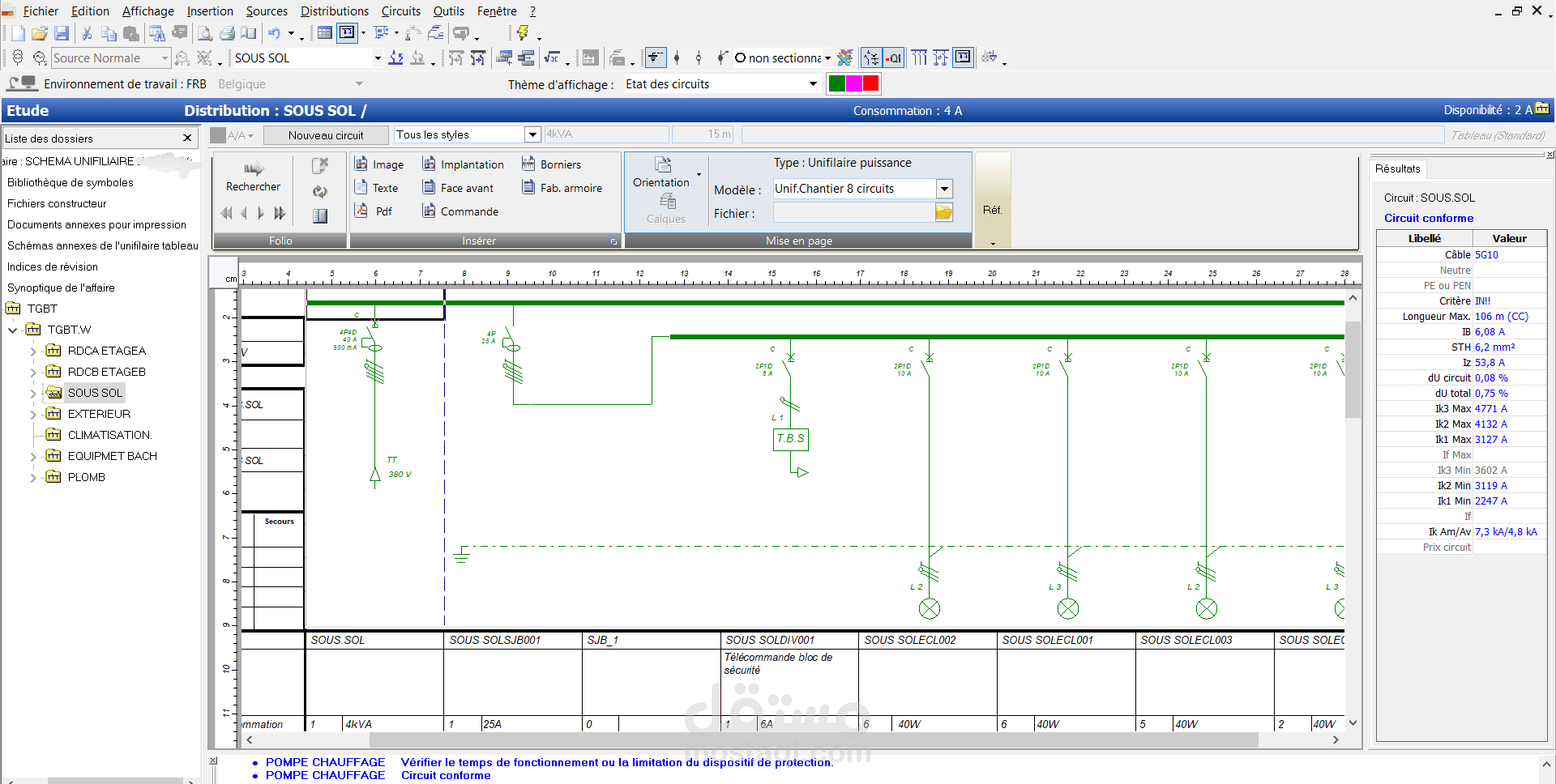The image size is (1556, 784).
Task: Go to the last folio arrow
Action: pos(280,213)
